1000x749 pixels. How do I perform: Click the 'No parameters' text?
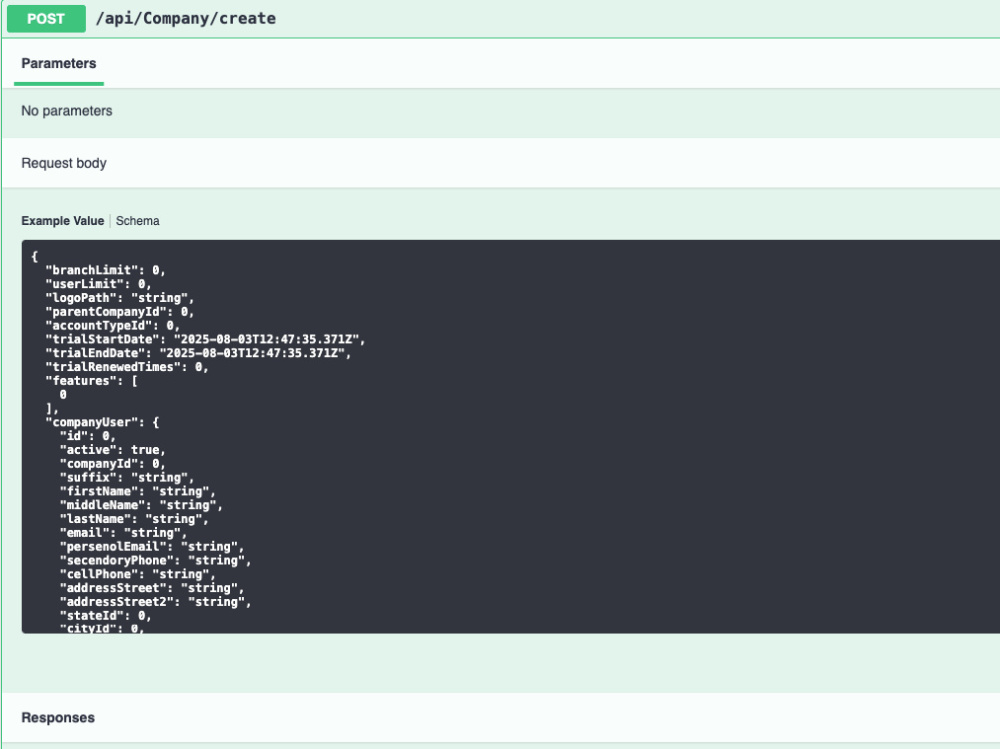click(67, 111)
